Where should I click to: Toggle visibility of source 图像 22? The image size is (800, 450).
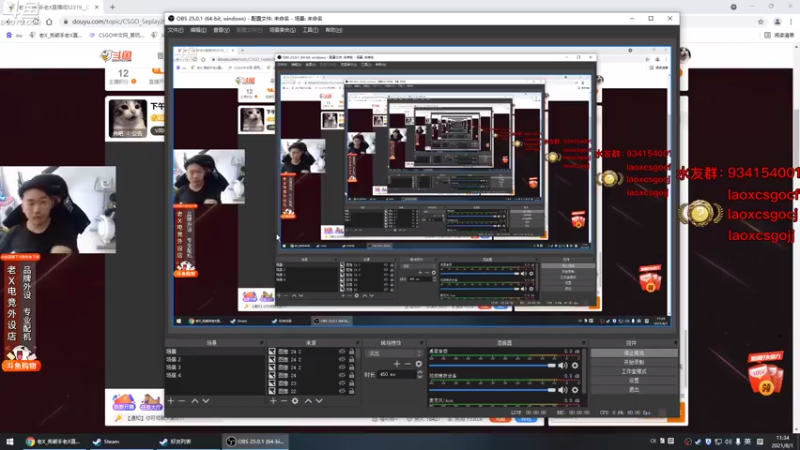tap(342, 391)
